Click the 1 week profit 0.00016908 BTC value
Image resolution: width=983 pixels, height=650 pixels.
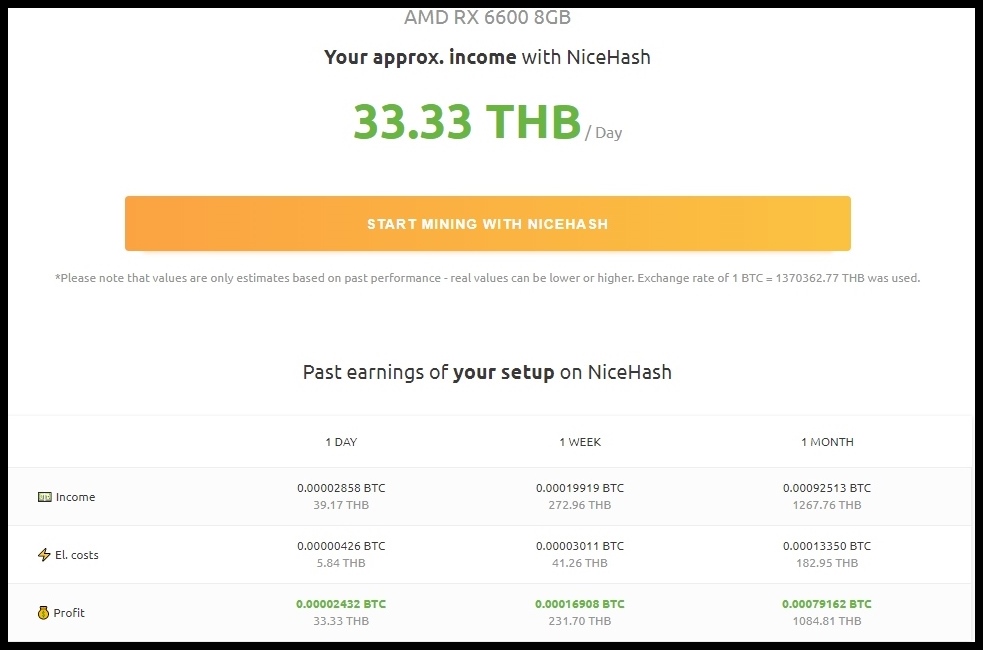[580, 604]
